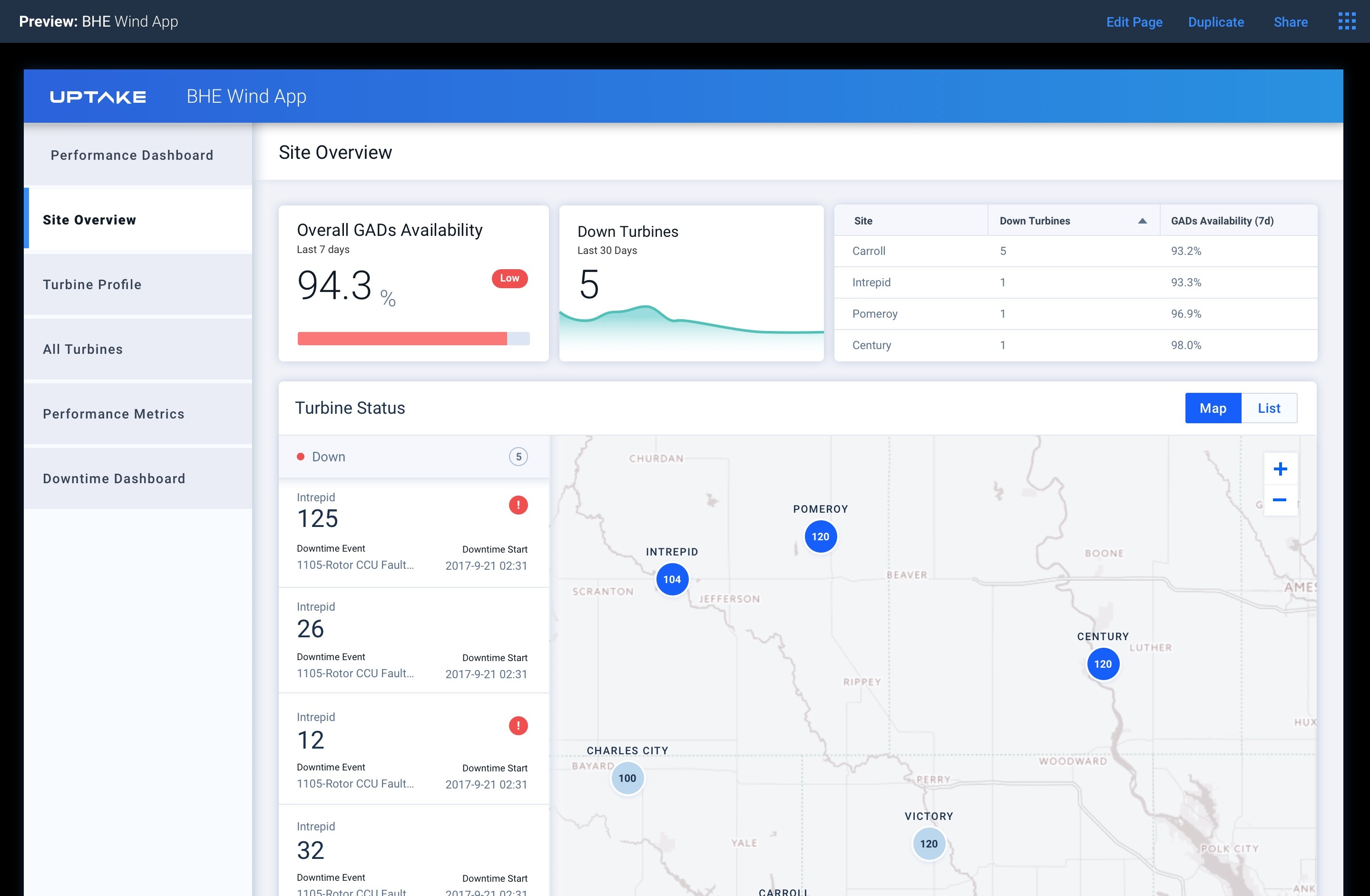Sort by GADs Availability (7d) column

(1222, 221)
